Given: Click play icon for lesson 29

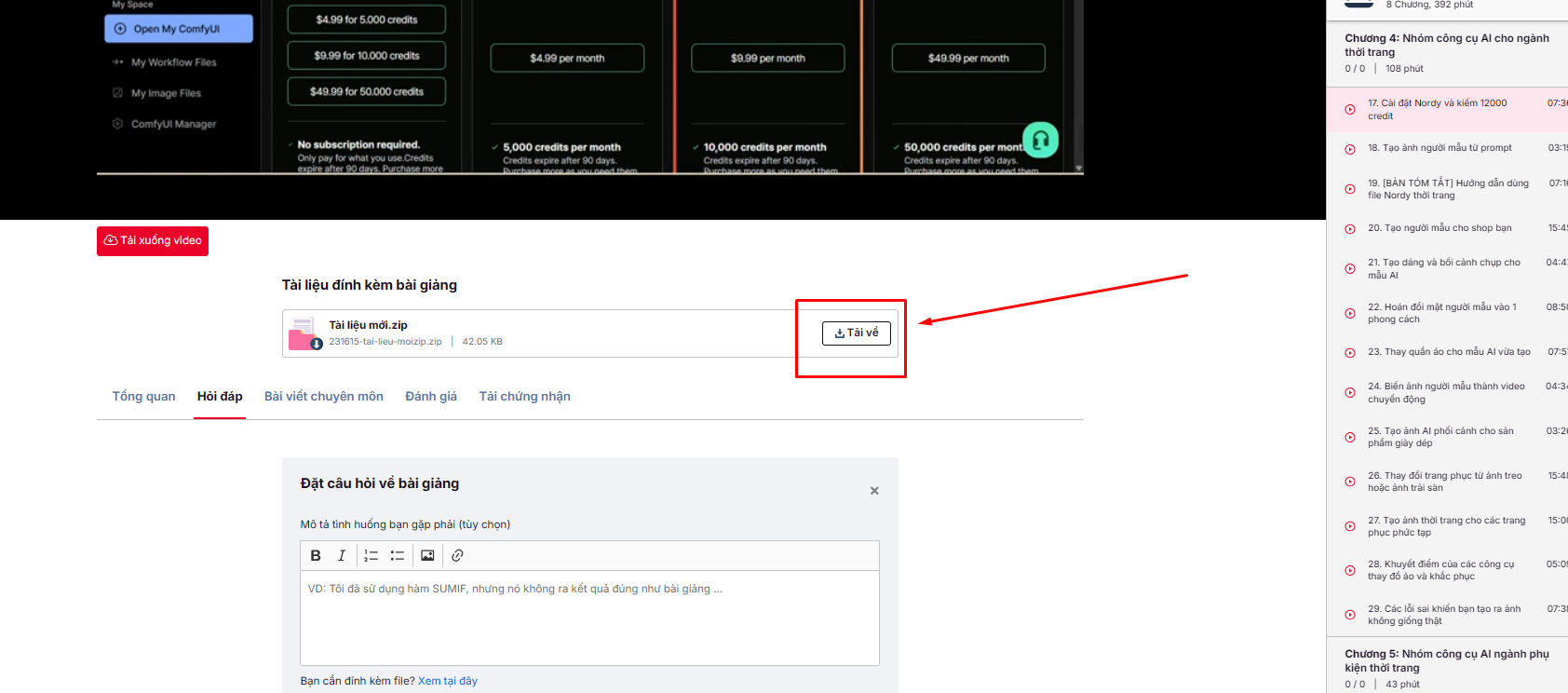Looking at the screenshot, I should pyautogui.click(x=1350, y=615).
